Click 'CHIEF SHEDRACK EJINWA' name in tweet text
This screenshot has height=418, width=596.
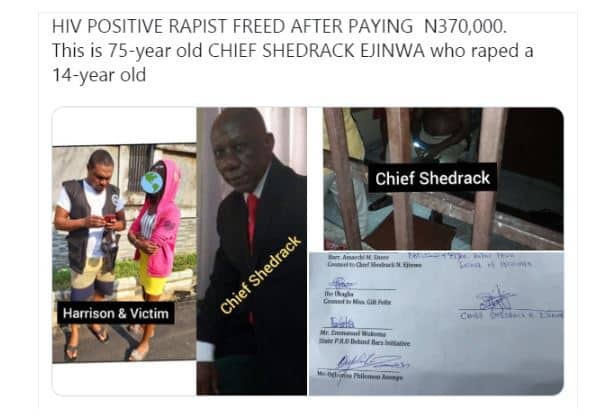316,51
